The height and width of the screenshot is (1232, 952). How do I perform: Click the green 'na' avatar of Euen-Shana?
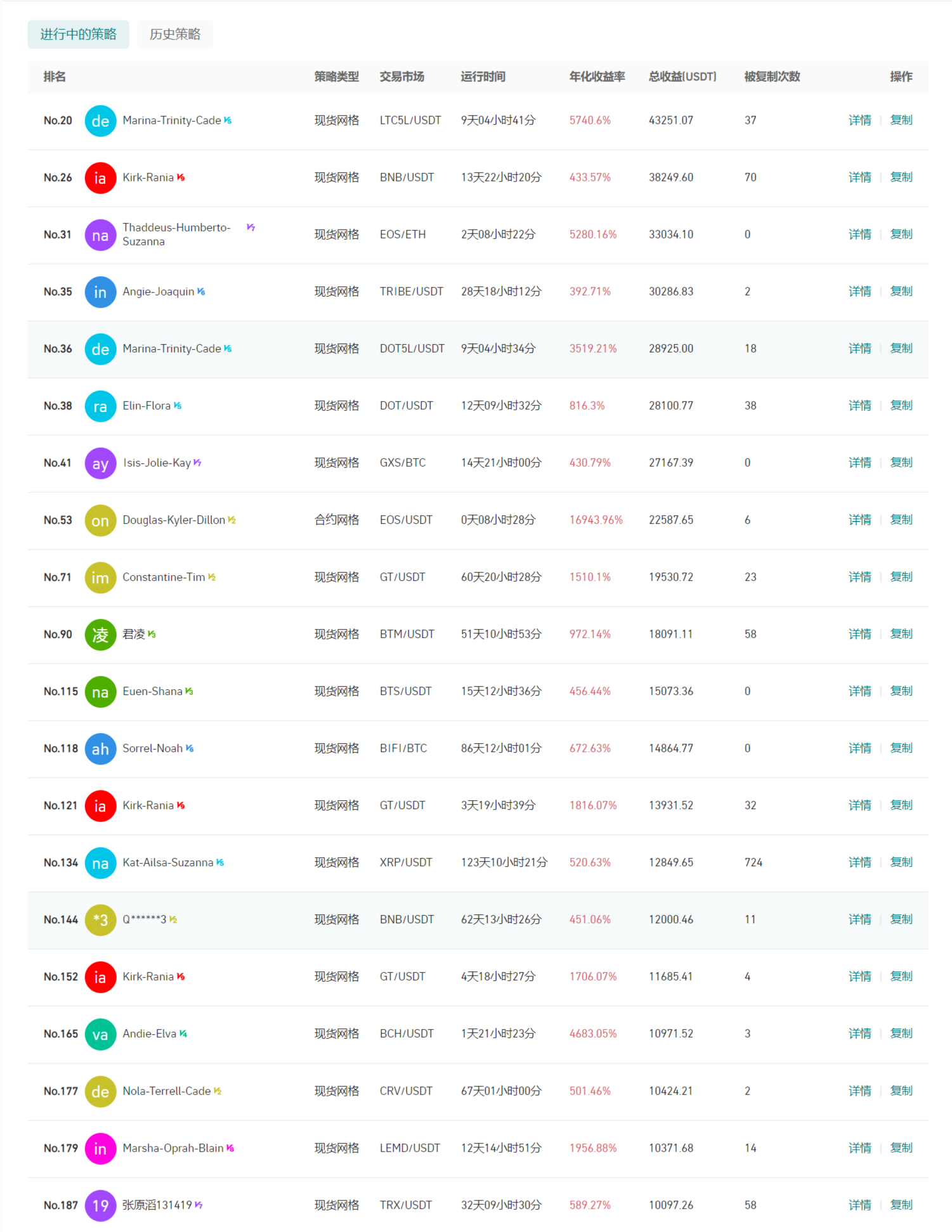coord(100,691)
